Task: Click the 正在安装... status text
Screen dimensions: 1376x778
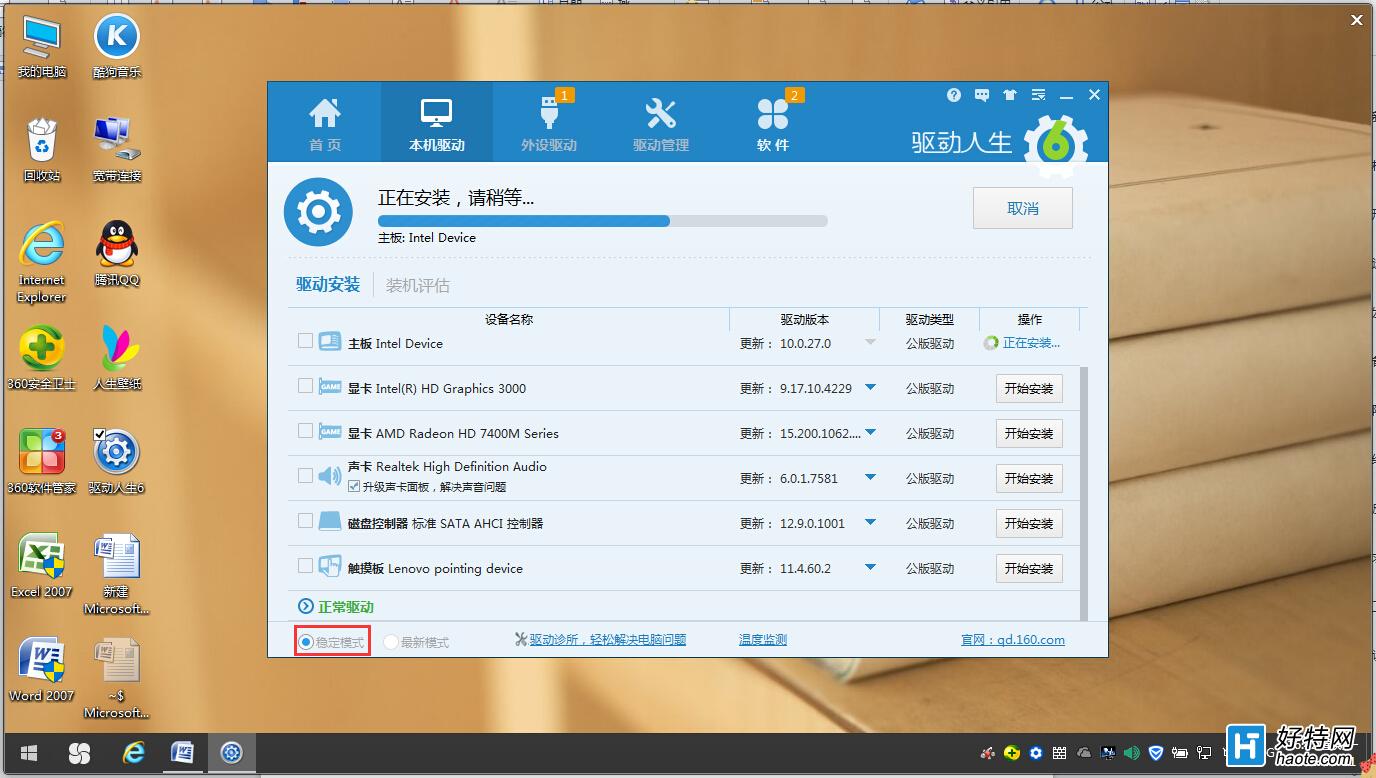Action: pyautogui.click(x=1031, y=343)
